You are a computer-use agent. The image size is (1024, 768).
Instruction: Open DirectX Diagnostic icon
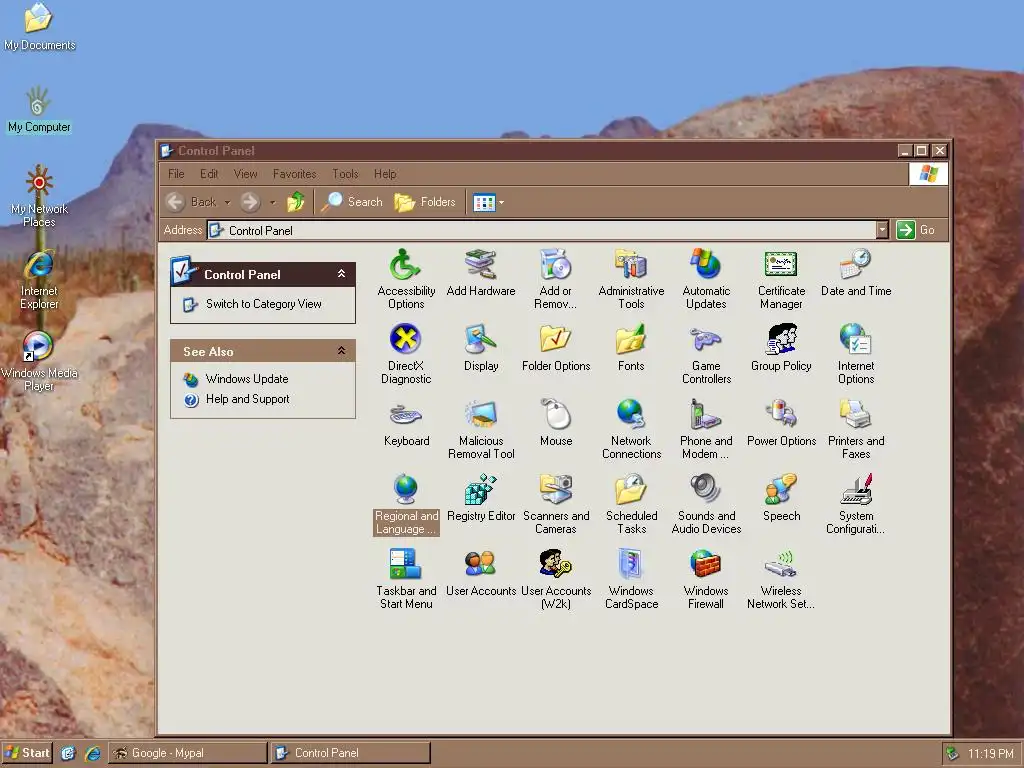tap(406, 354)
